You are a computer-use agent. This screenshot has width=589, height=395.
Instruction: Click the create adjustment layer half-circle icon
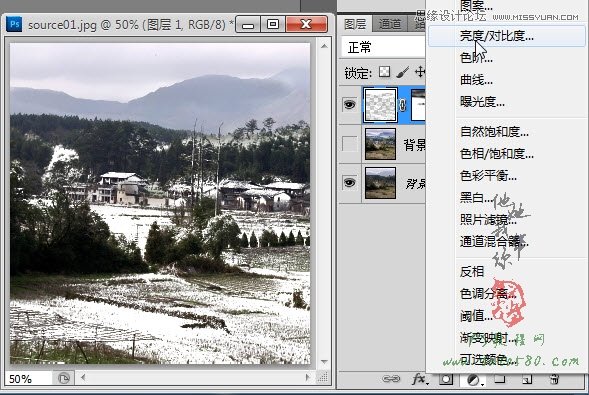pos(474,380)
